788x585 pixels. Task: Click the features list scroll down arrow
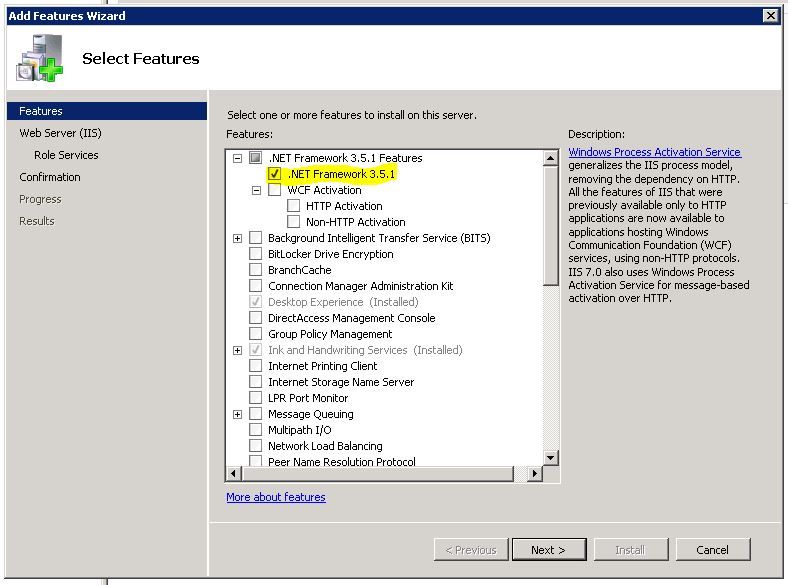click(550, 457)
